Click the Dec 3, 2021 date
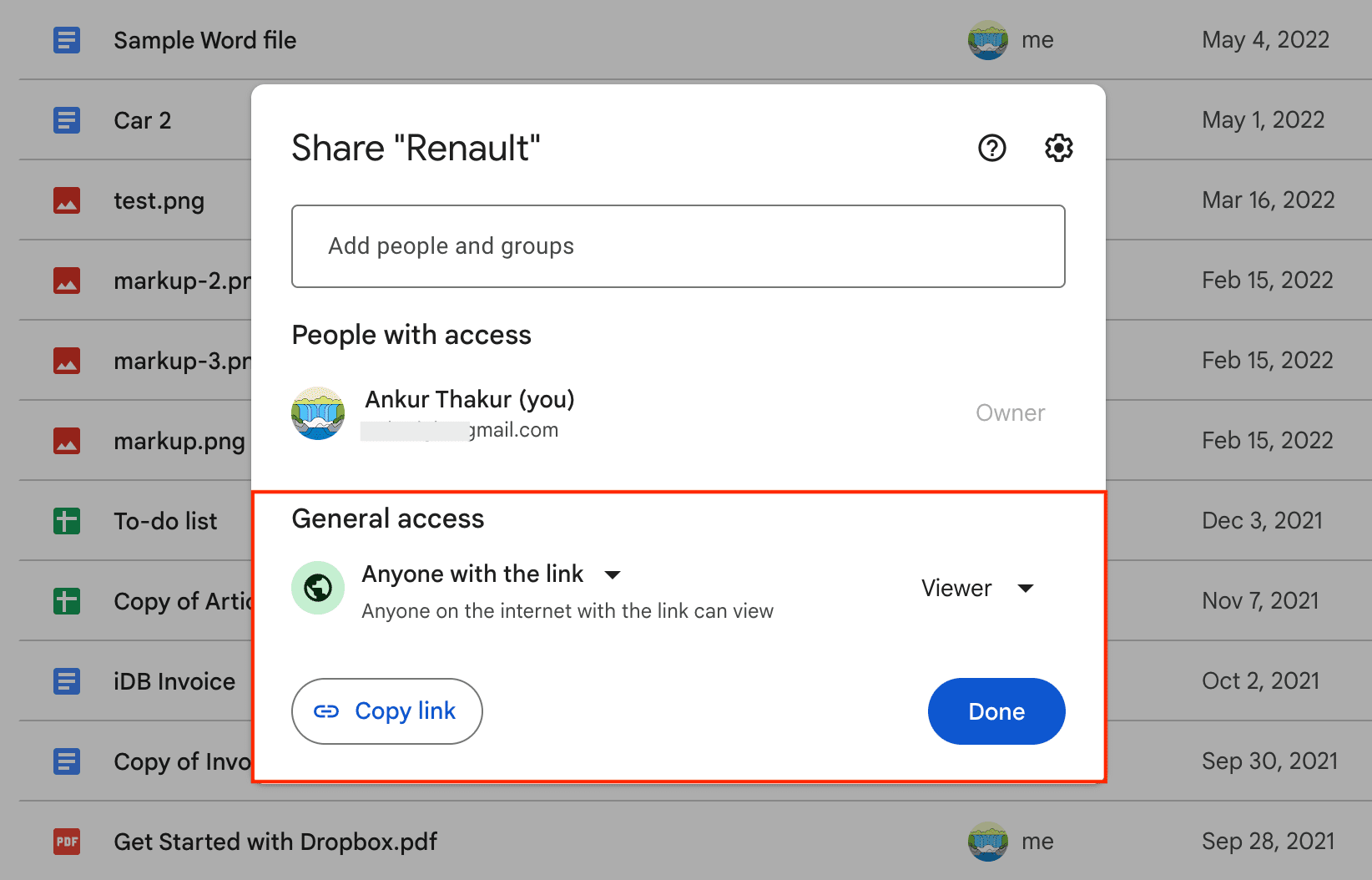The height and width of the screenshot is (880, 1372). point(1263,521)
